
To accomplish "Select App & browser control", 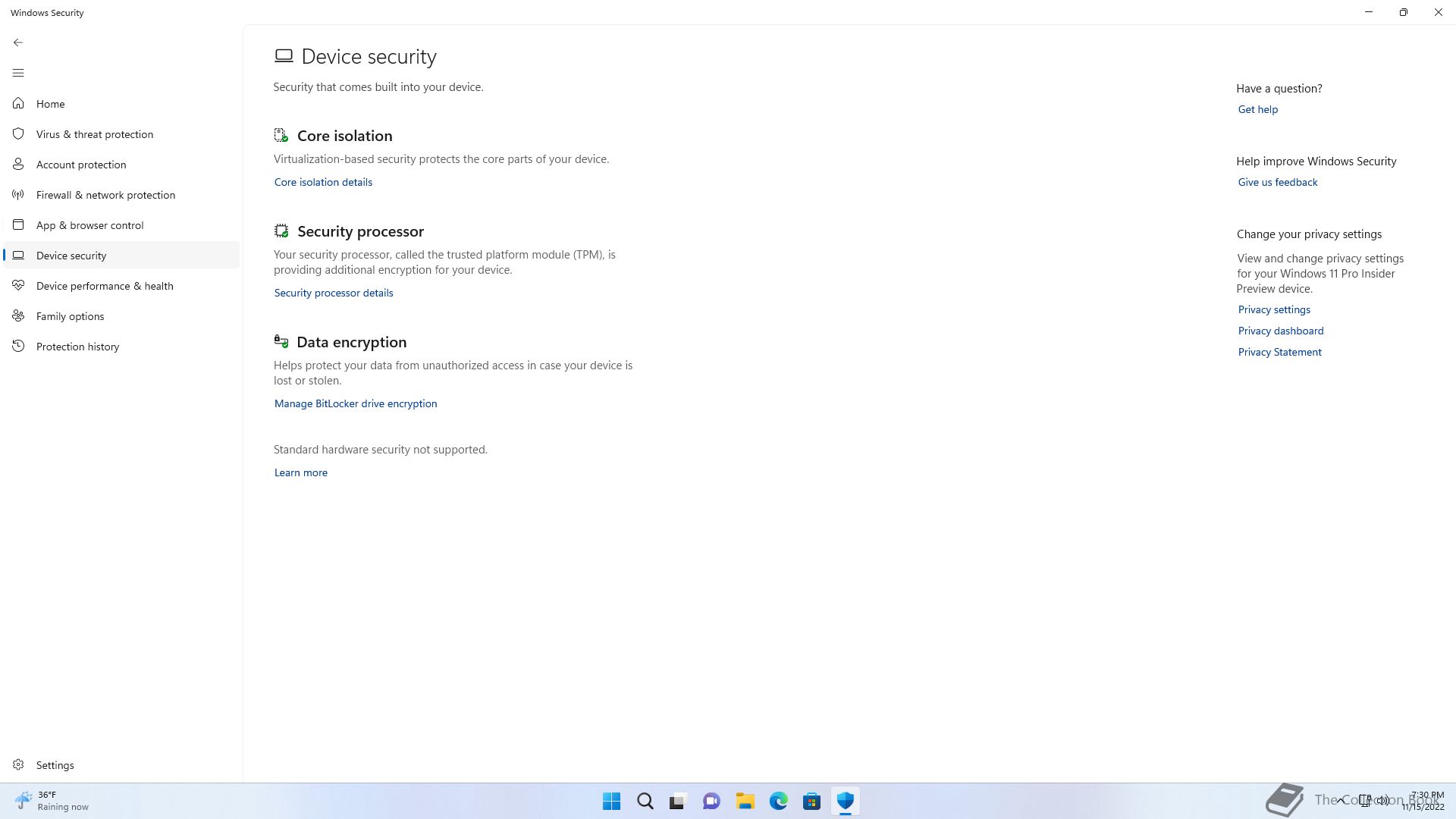I will coord(89,225).
